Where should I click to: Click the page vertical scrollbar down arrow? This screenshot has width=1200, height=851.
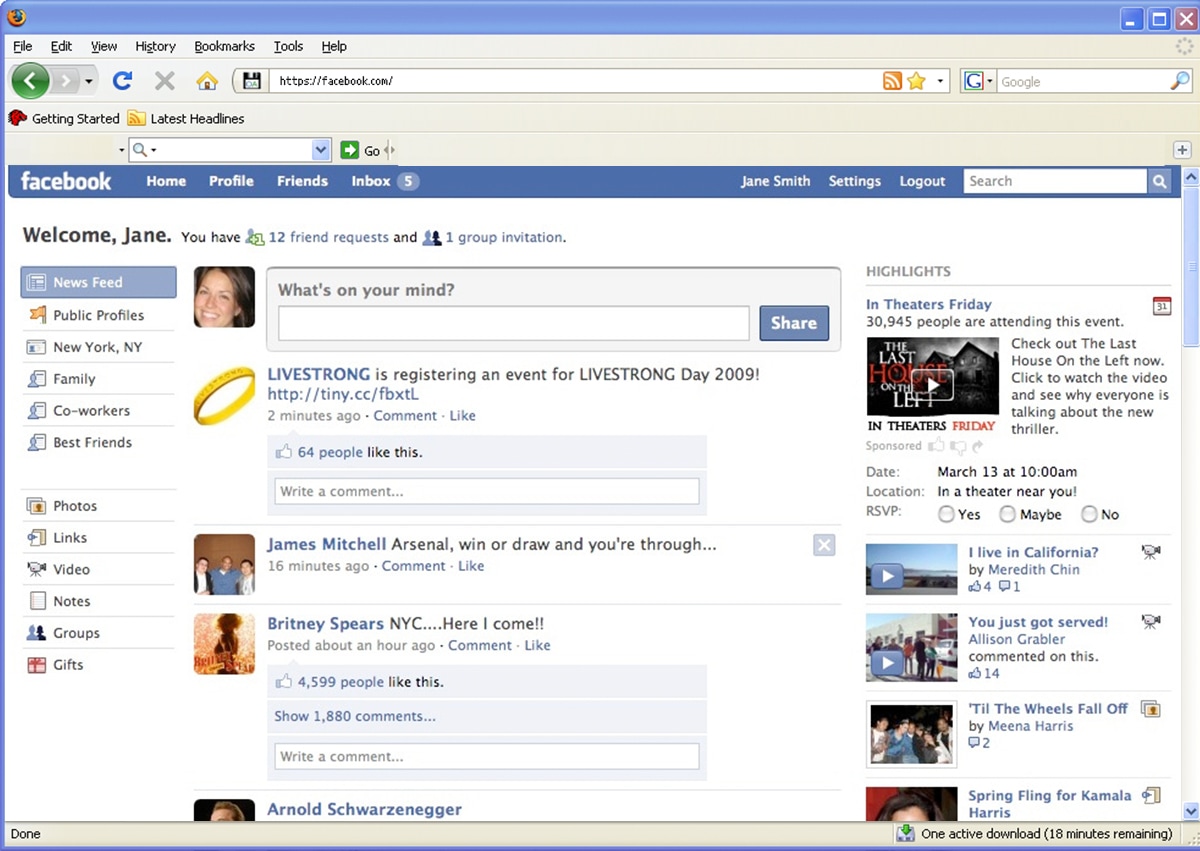(1190, 811)
